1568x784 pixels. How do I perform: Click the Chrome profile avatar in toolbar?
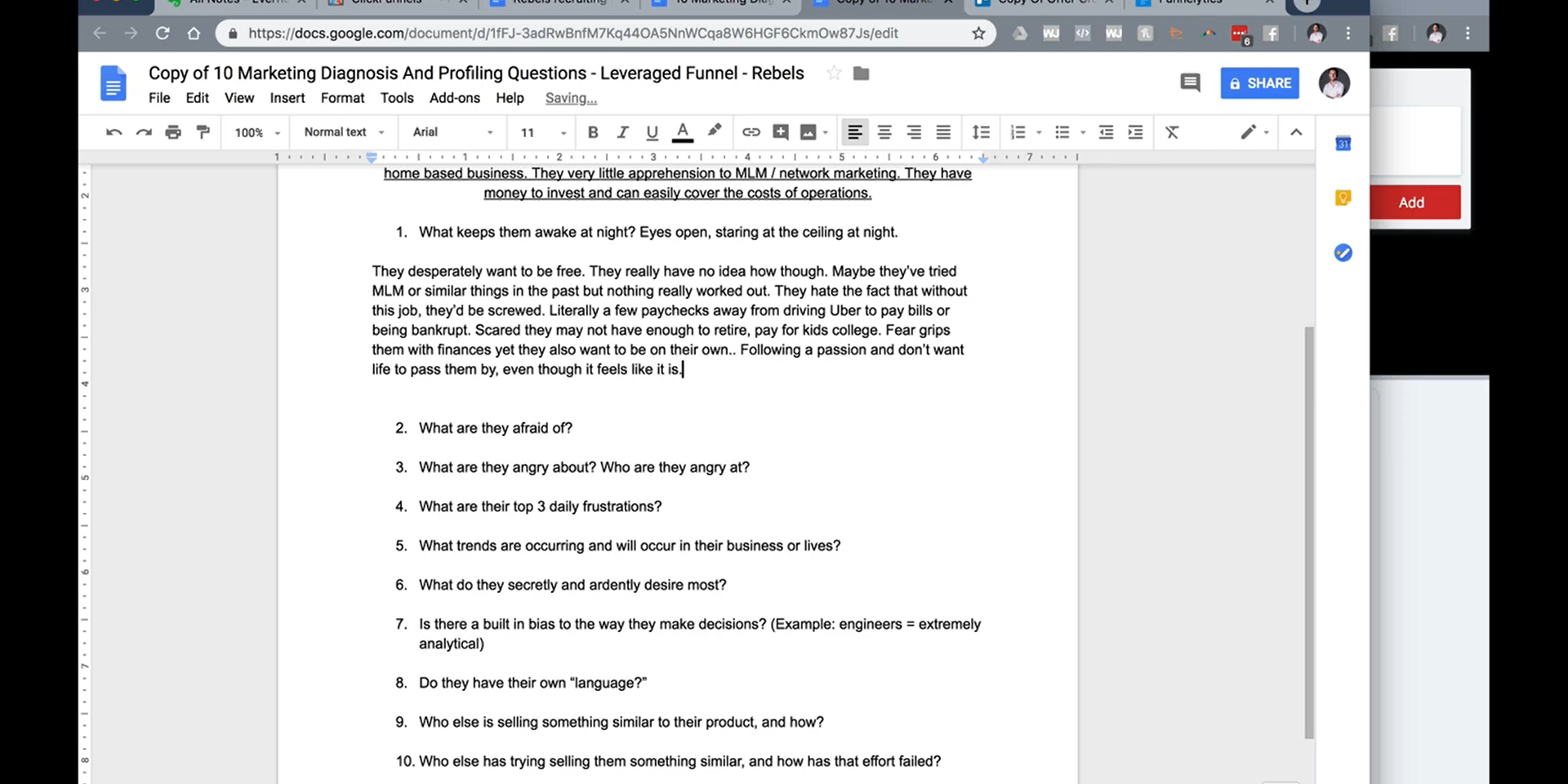pyautogui.click(x=1316, y=33)
